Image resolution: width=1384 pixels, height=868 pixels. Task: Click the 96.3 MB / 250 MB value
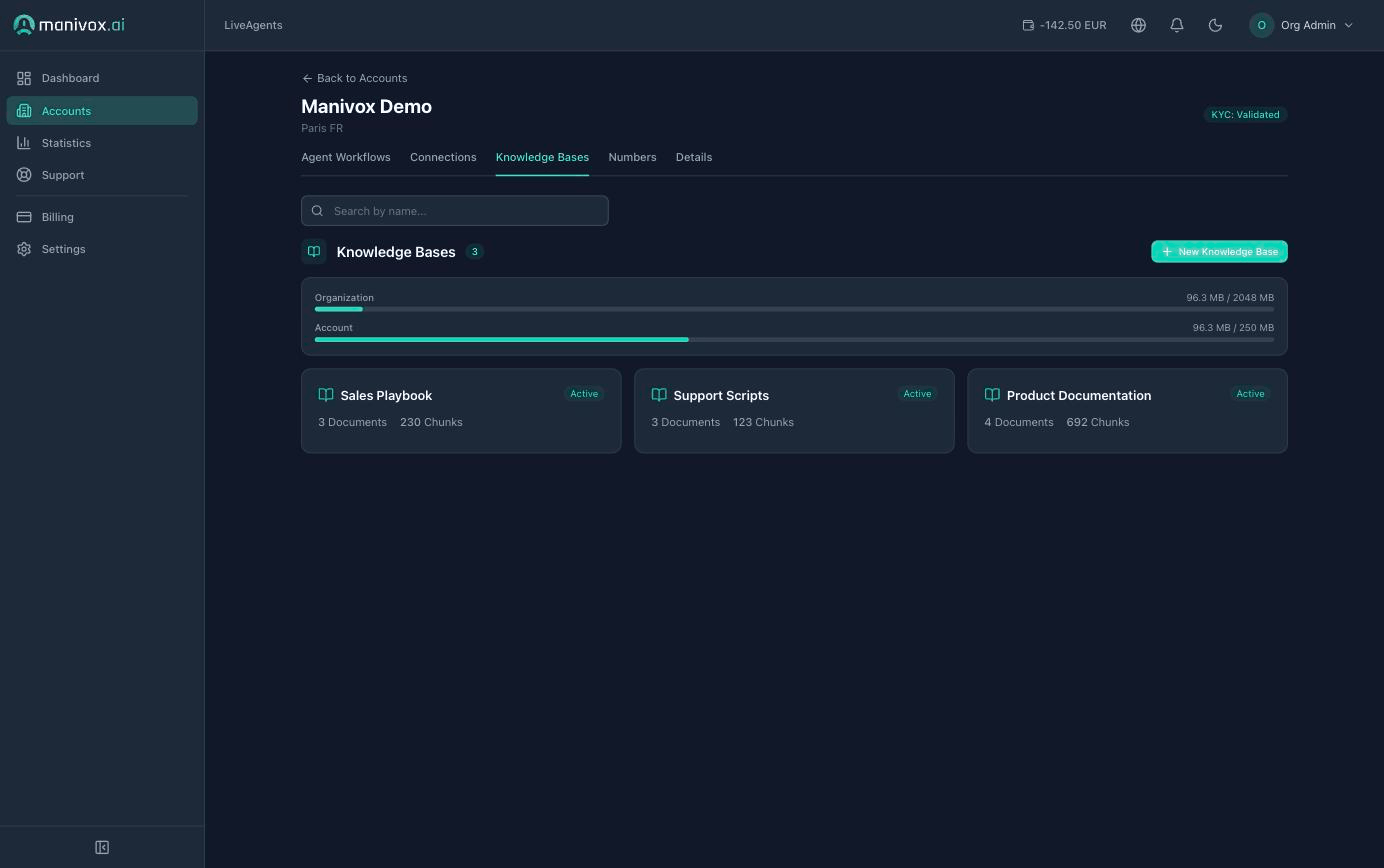tap(1233, 328)
